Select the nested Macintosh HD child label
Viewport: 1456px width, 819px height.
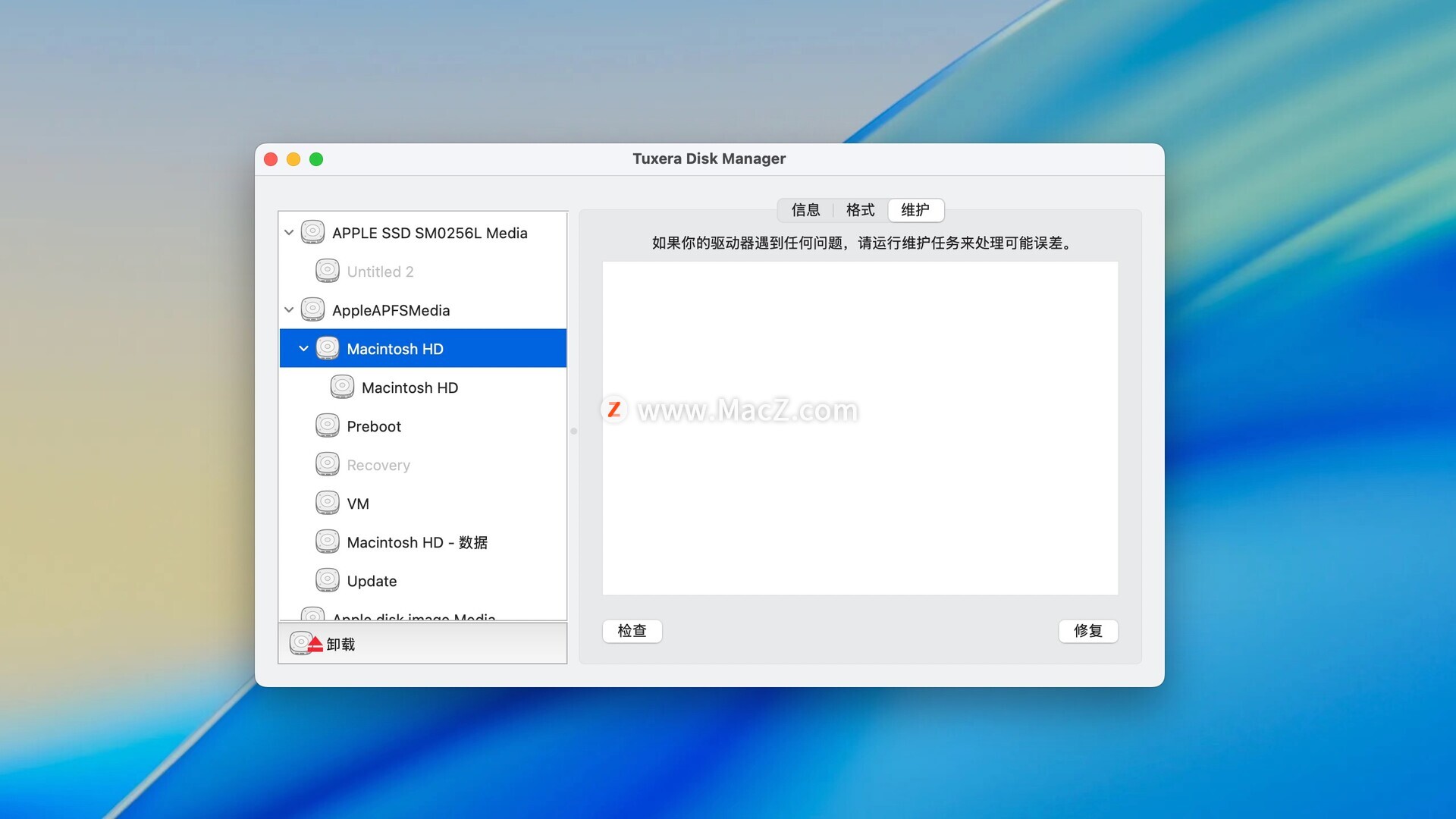[409, 388]
